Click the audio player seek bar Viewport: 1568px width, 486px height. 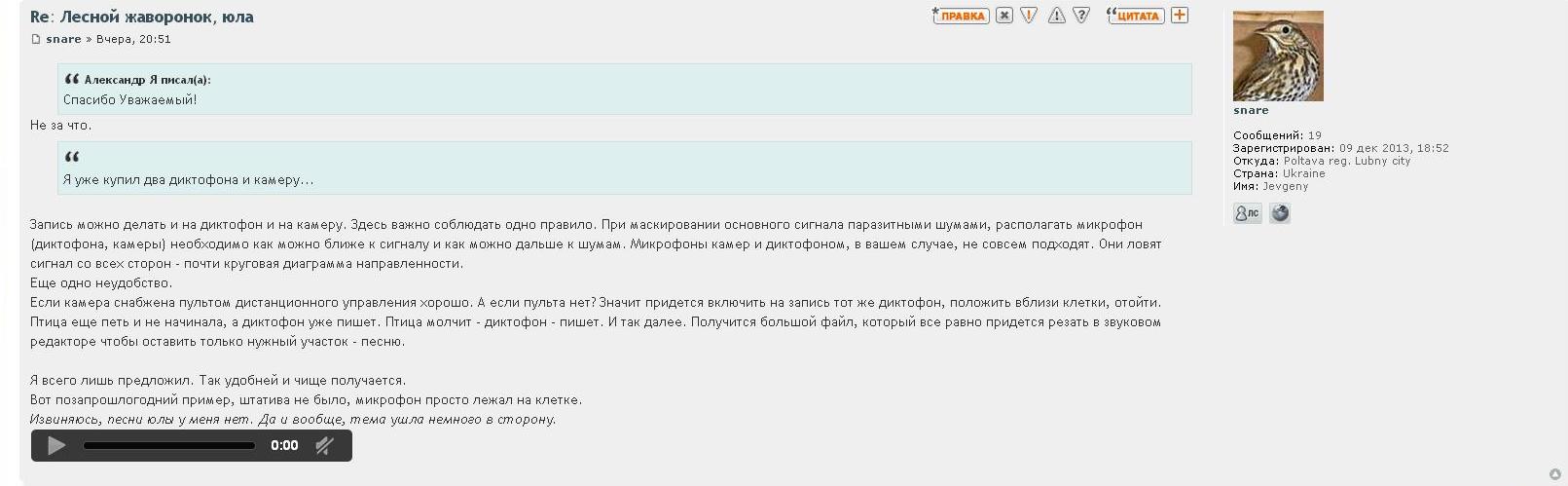point(168,445)
